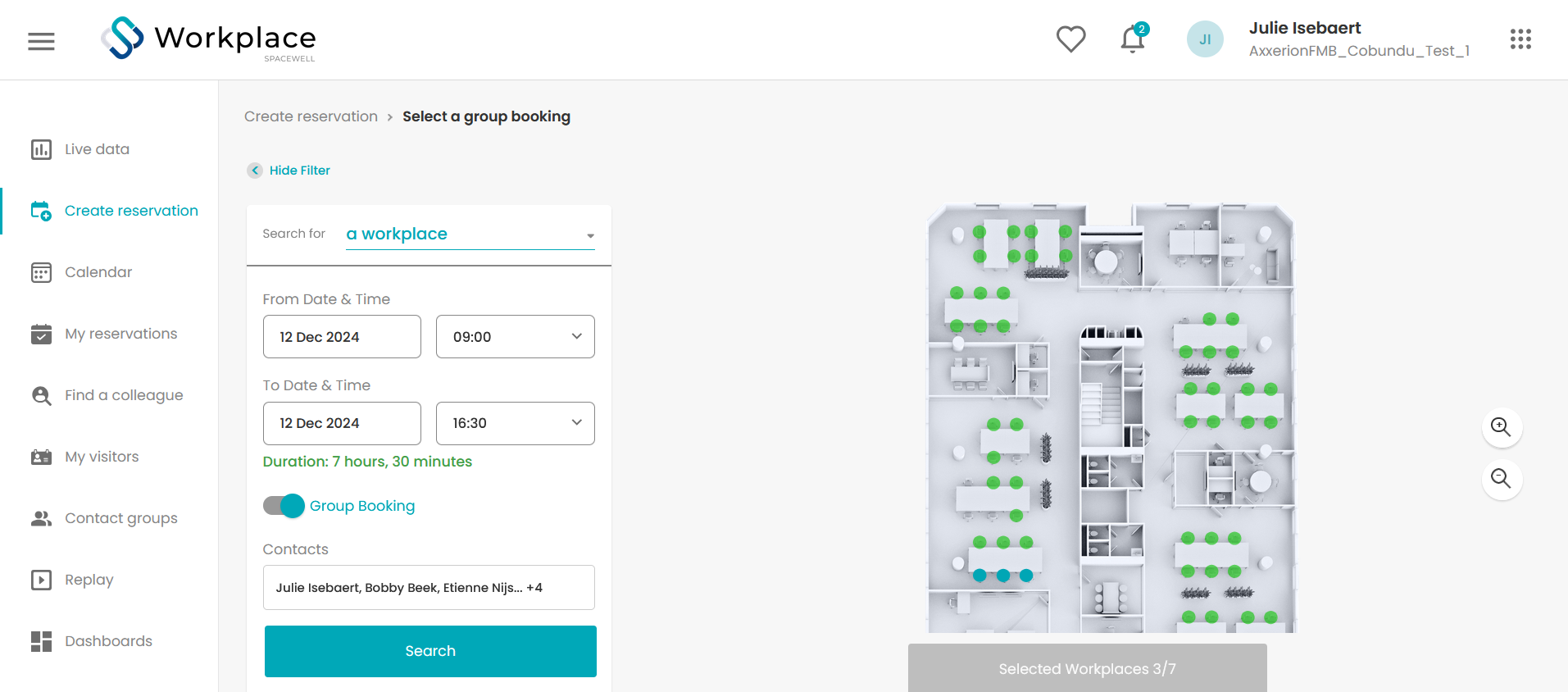
Task: Click the Hide Filter arrow icon
Action: tap(255, 171)
